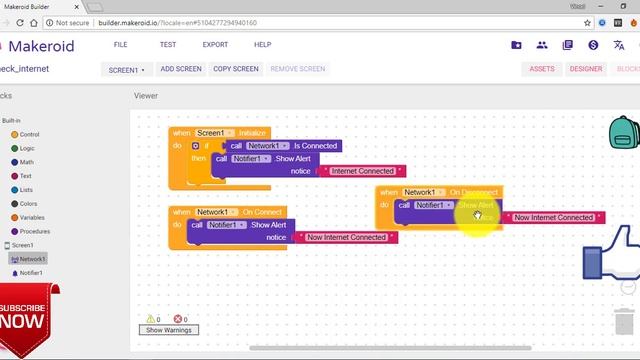Open the EXPORT menu
Viewport: 640px width, 360px height.
(215, 44)
